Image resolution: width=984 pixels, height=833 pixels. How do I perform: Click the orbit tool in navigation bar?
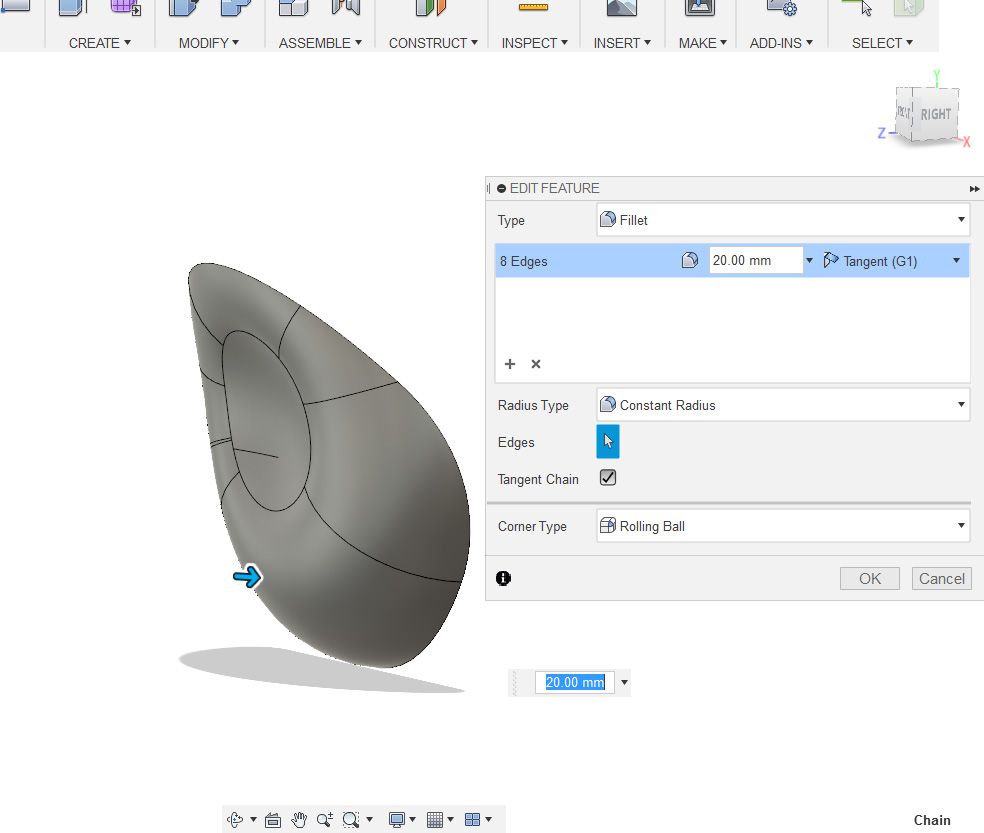(235, 819)
